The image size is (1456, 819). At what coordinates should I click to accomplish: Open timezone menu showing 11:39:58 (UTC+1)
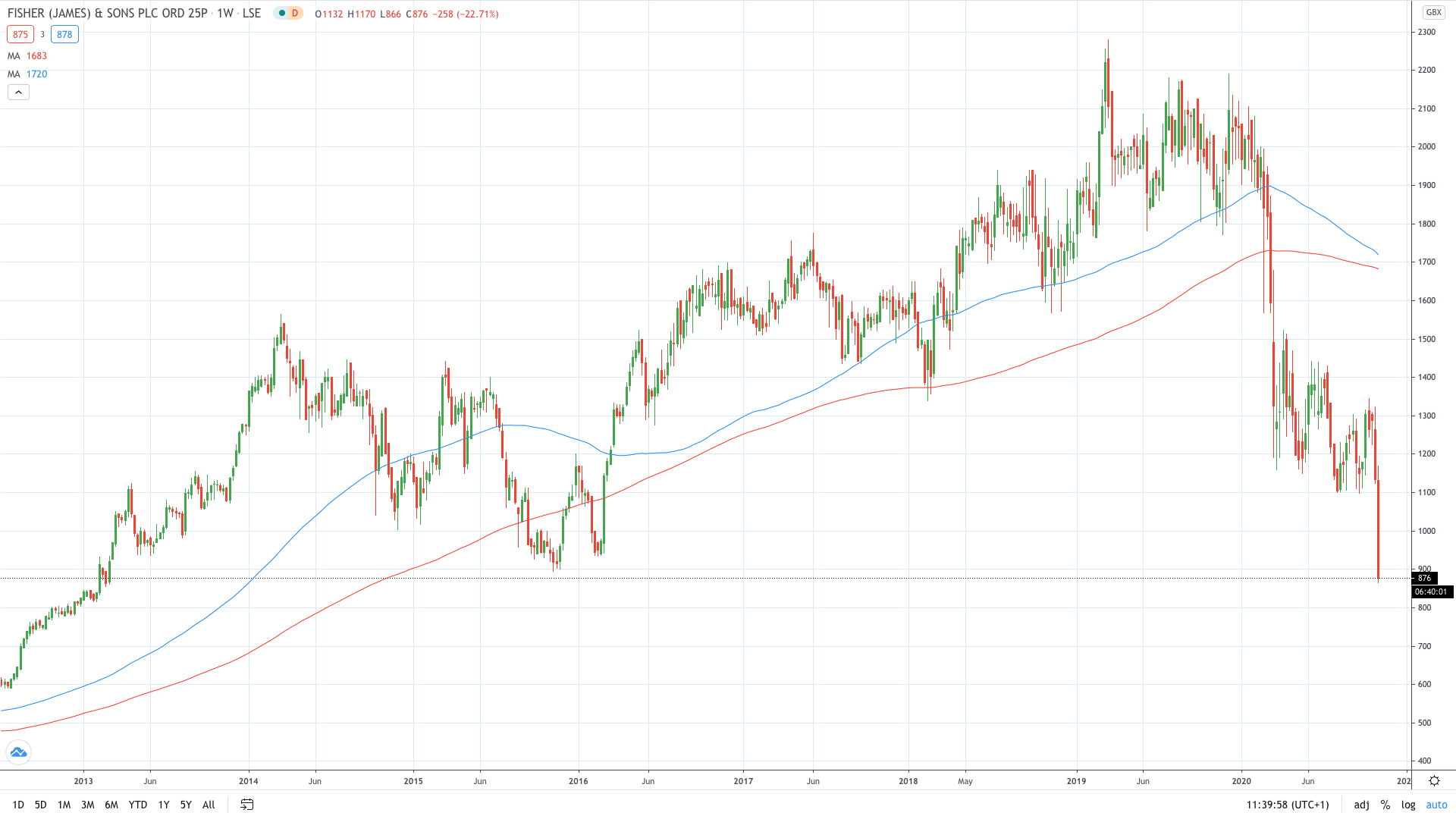tap(1288, 805)
